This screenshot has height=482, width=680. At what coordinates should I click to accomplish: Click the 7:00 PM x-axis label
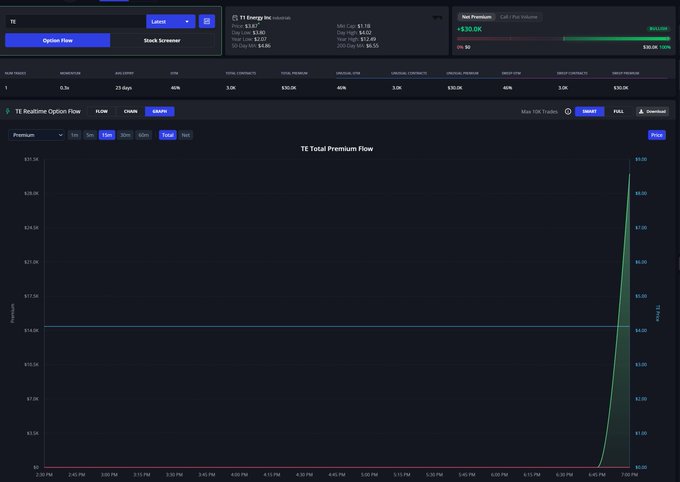coord(629,475)
